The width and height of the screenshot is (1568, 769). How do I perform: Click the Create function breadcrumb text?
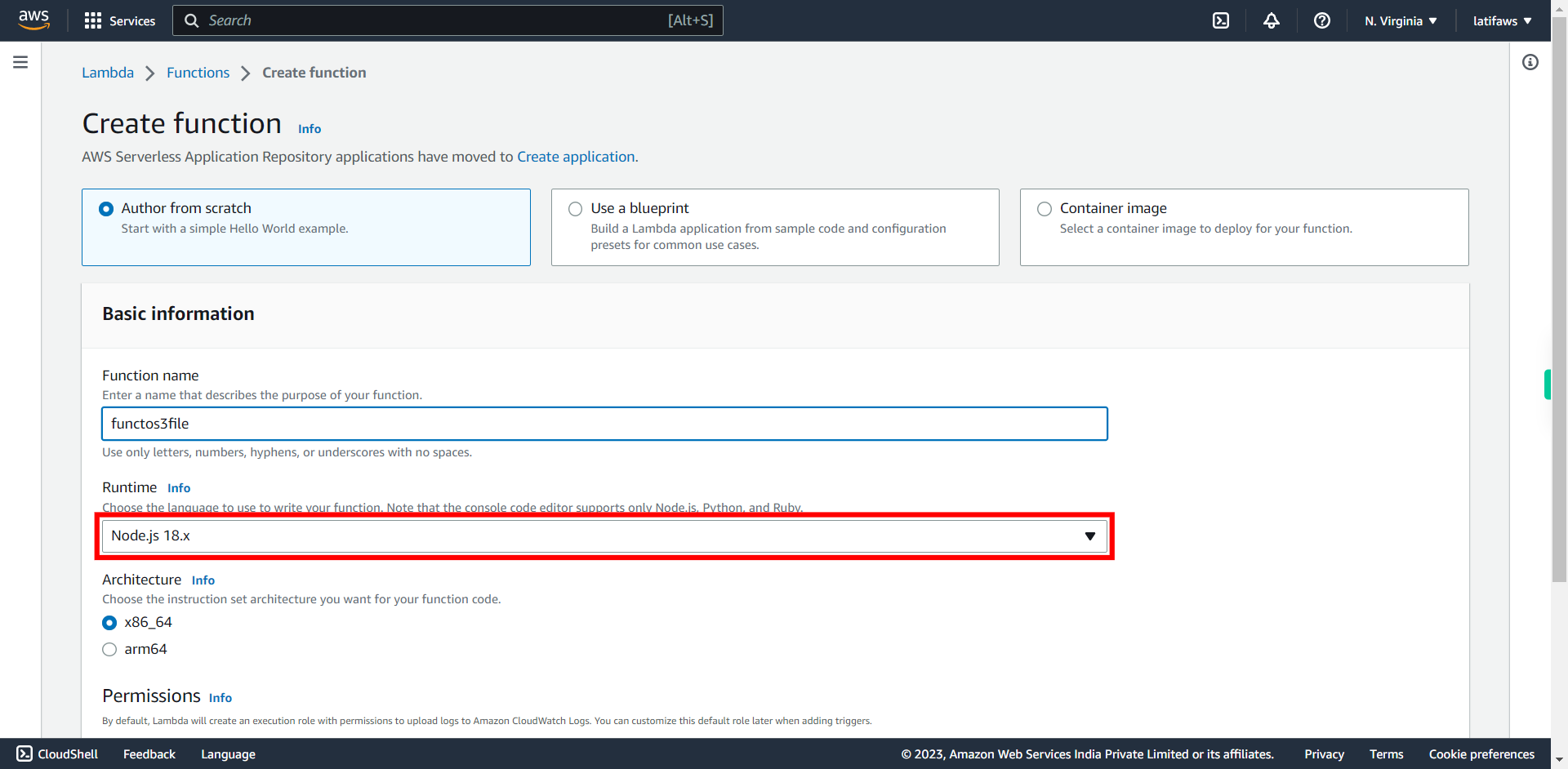tap(314, 73)
